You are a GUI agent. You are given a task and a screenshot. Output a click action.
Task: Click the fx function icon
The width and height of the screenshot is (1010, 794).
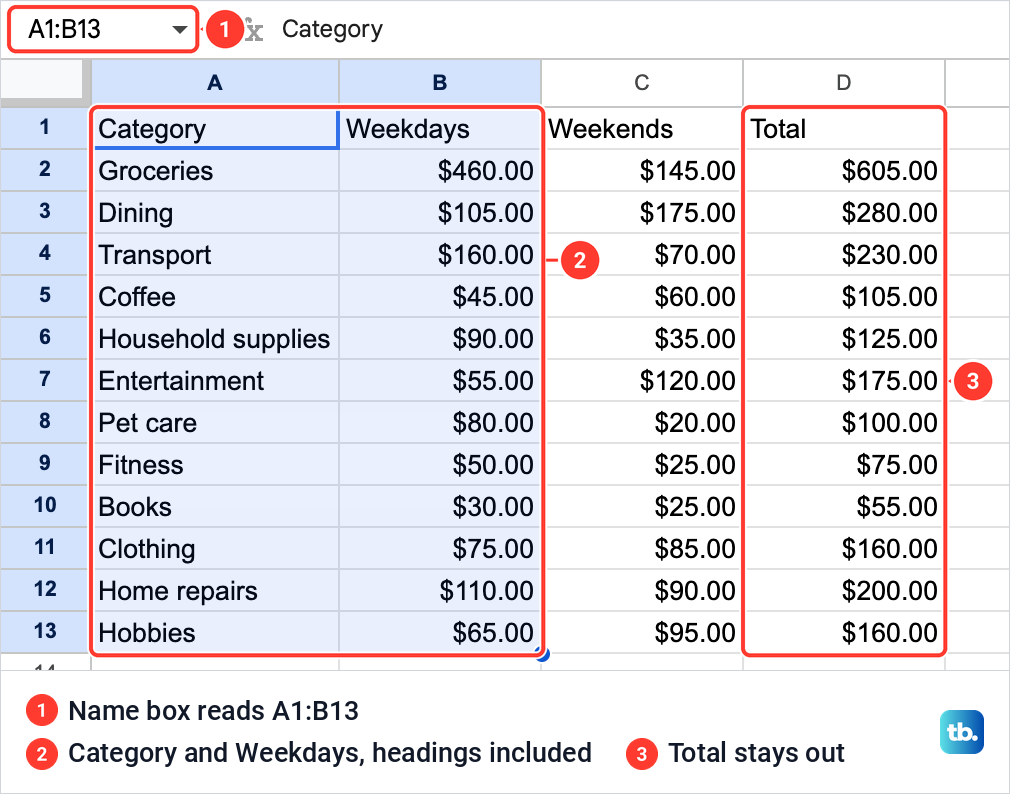tap(254, 30)
